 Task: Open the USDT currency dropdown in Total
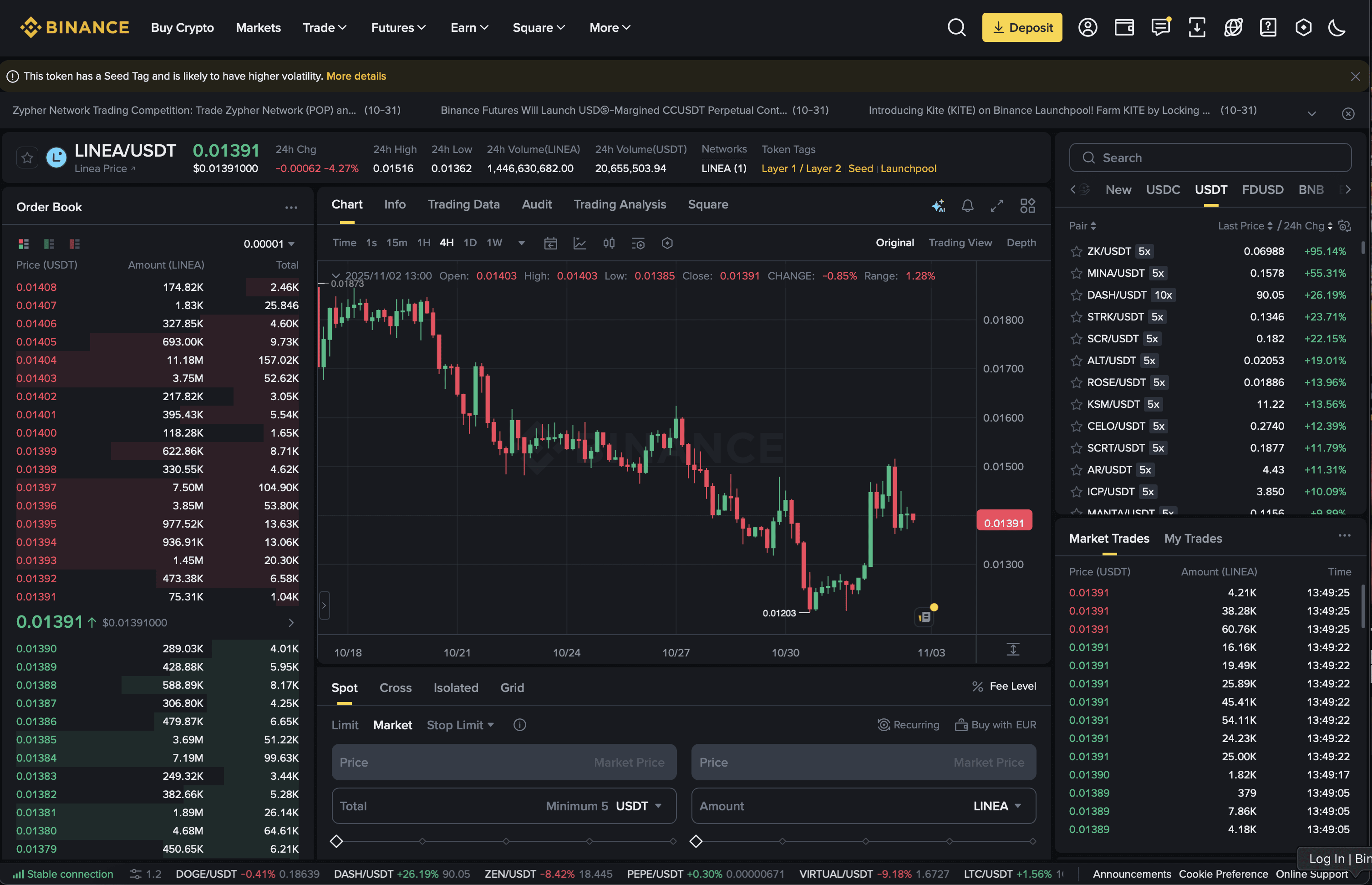(639, 806)
